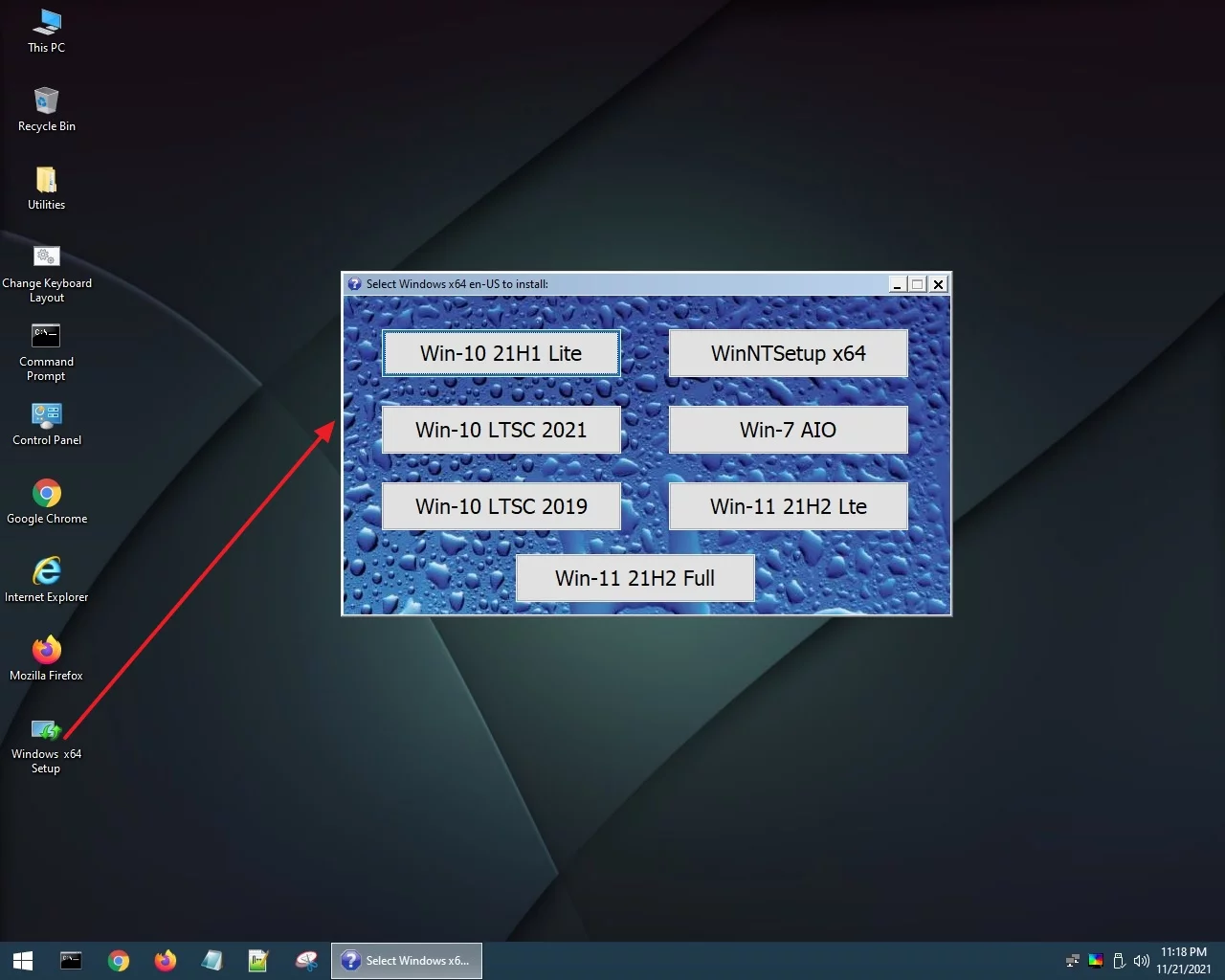Screen dimensions: 1225x980
Task: Choose Win-10 21H1 Lite to install
Action: coord(501,353)
